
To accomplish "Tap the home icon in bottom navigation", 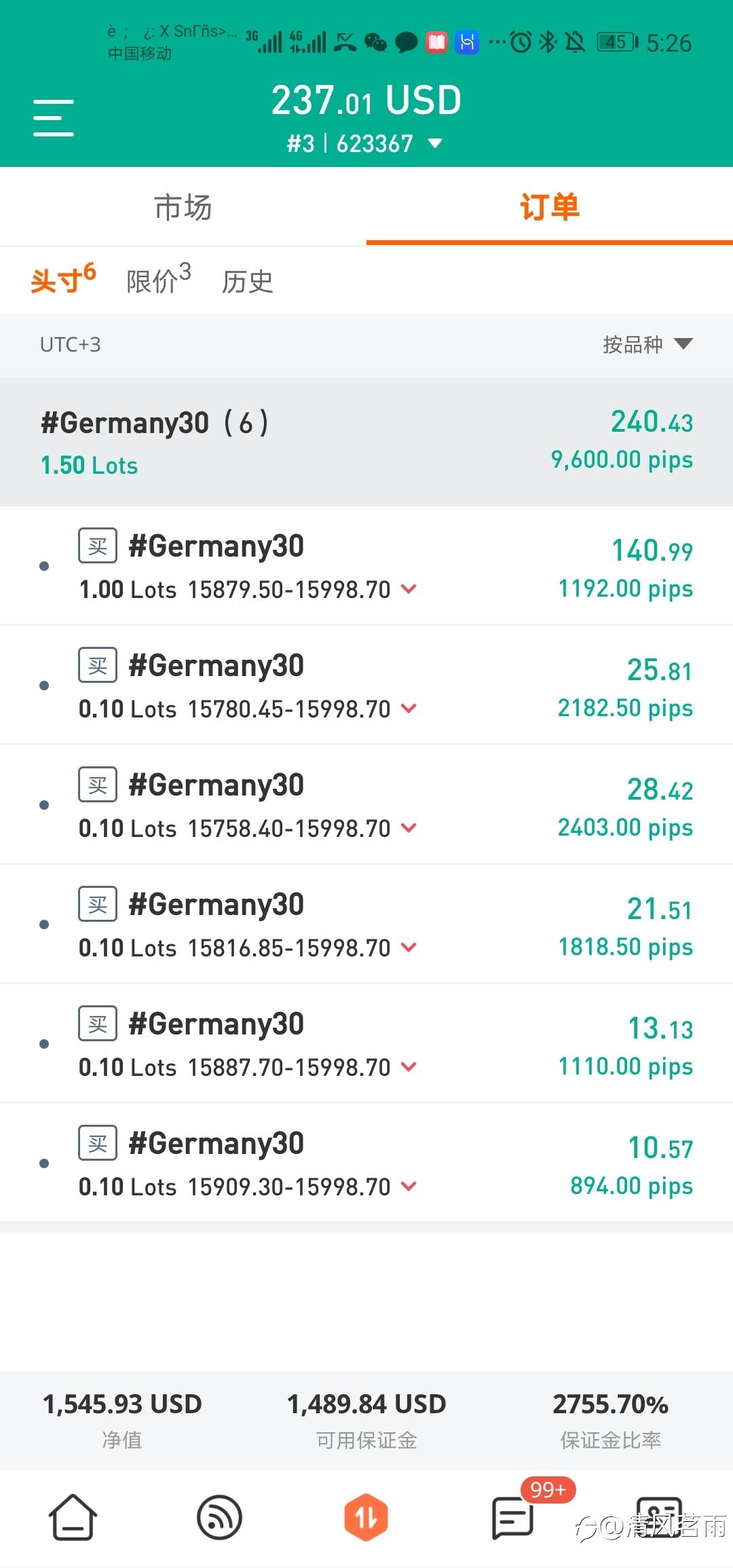I will pos(73,1517).
